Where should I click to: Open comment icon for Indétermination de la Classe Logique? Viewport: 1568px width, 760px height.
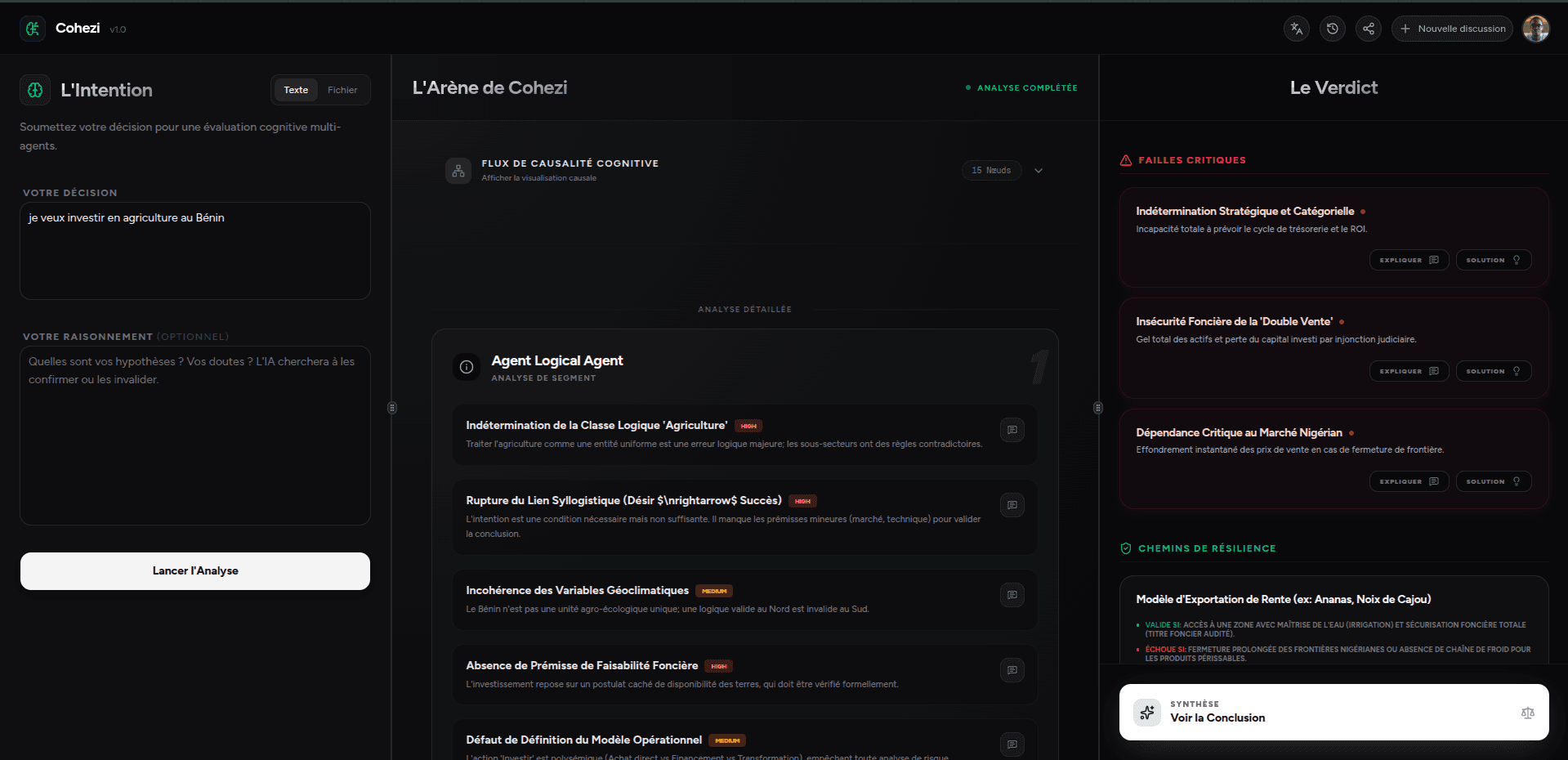point(1012,430)
